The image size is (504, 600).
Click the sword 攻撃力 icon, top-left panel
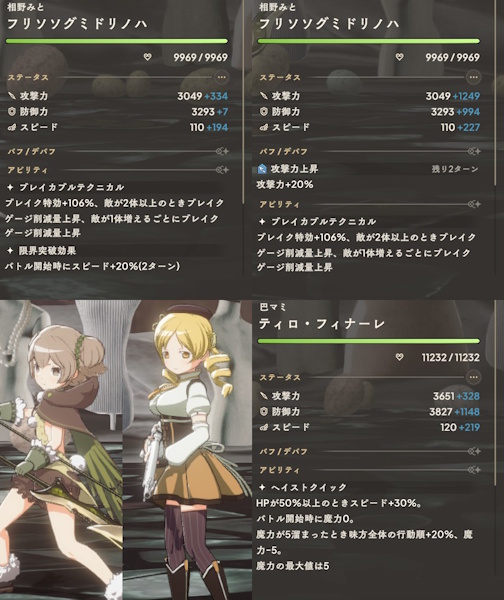pyautogui.click(x=12, y=96)
